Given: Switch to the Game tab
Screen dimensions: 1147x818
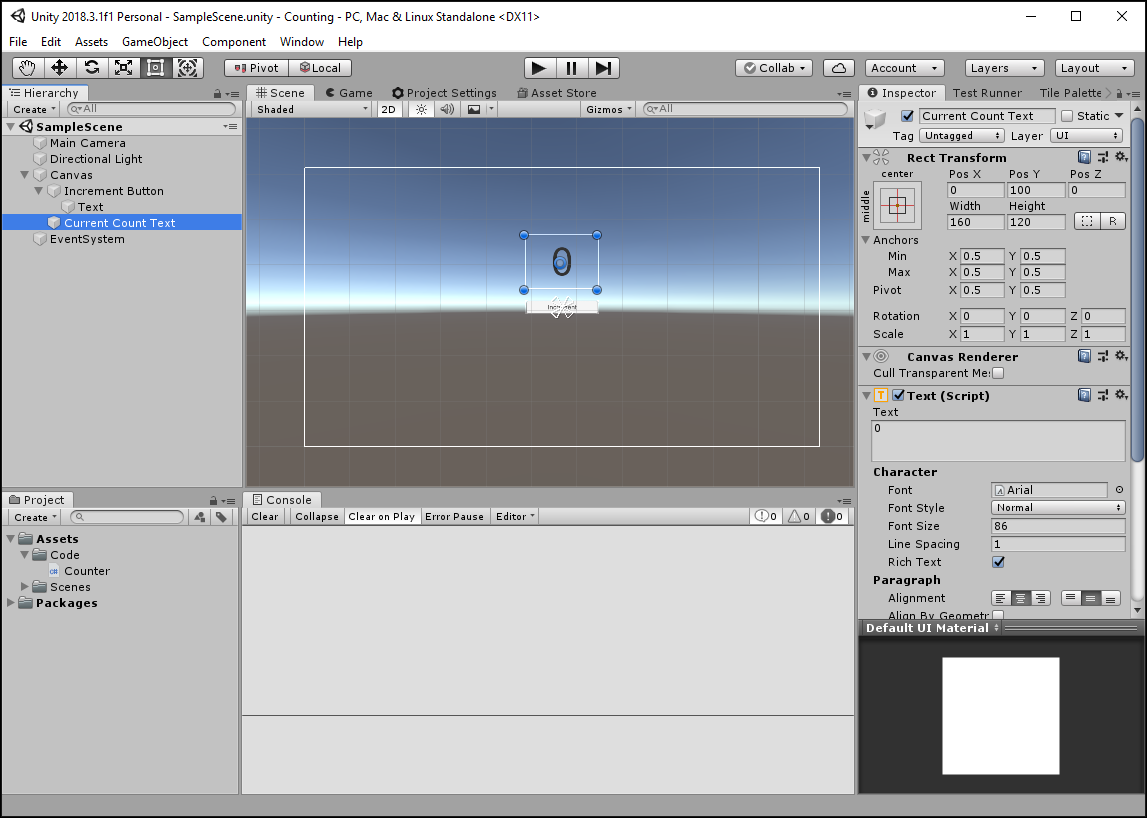Looking at the screenshot, I should pos(349,92).
